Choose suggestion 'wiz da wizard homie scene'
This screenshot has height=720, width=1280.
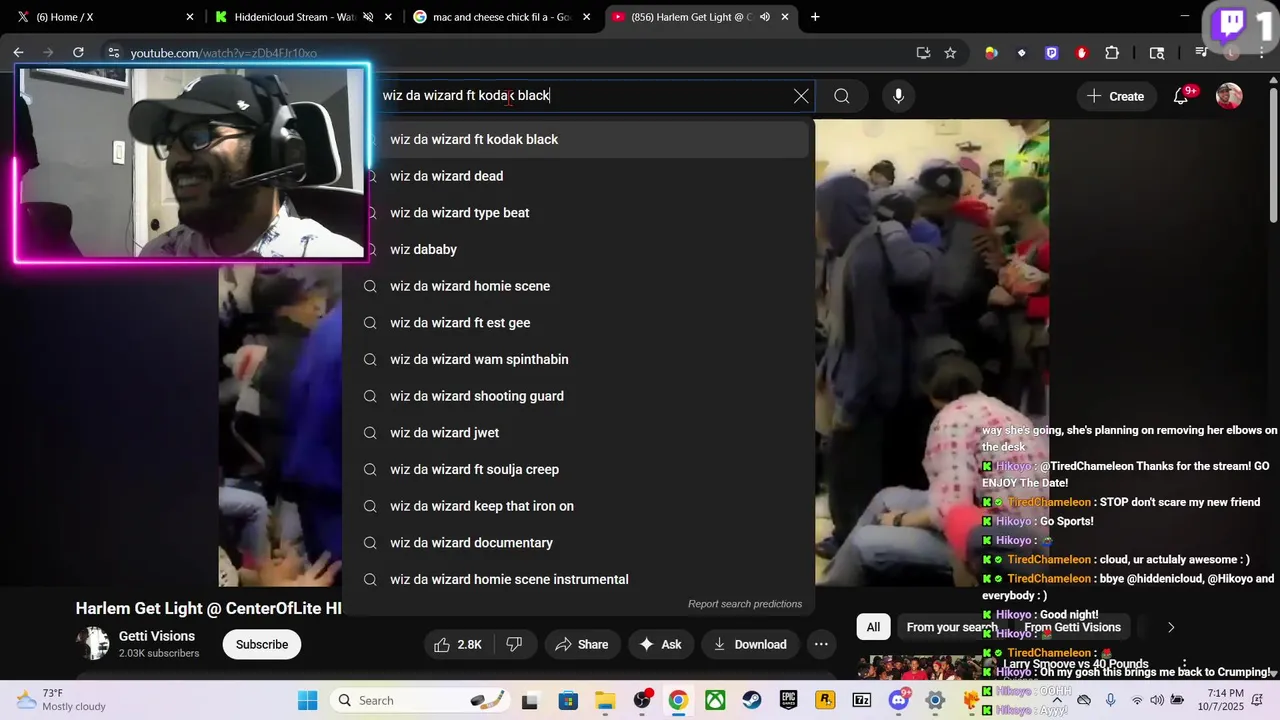click(578, 286)
